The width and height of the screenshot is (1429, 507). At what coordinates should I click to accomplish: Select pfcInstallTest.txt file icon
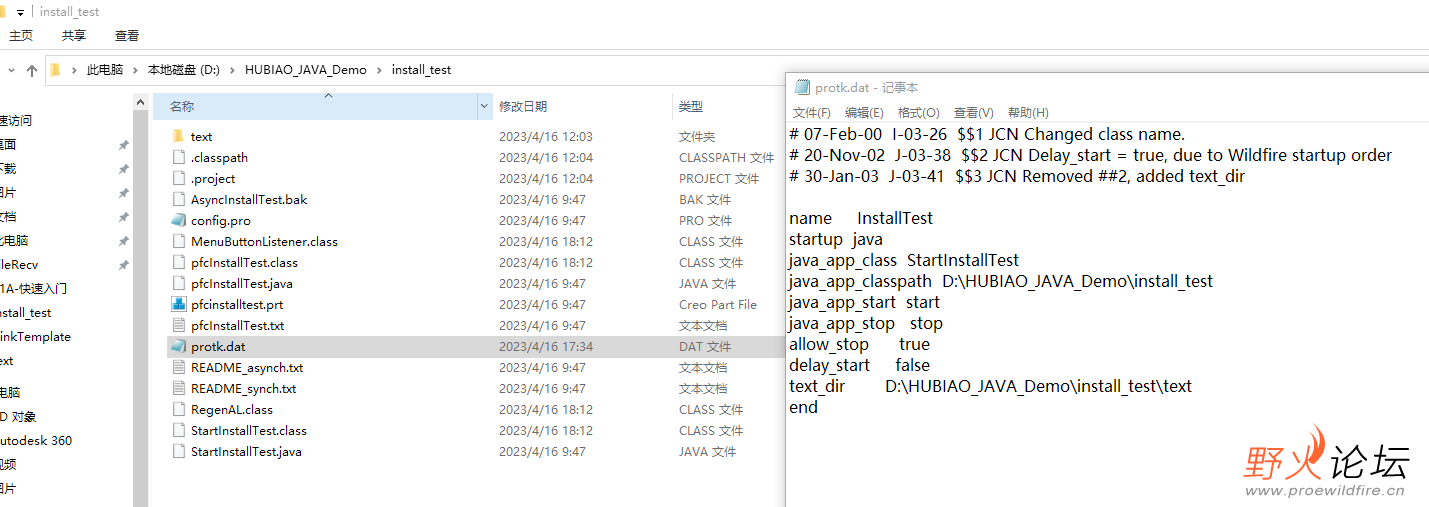[178, 325]
